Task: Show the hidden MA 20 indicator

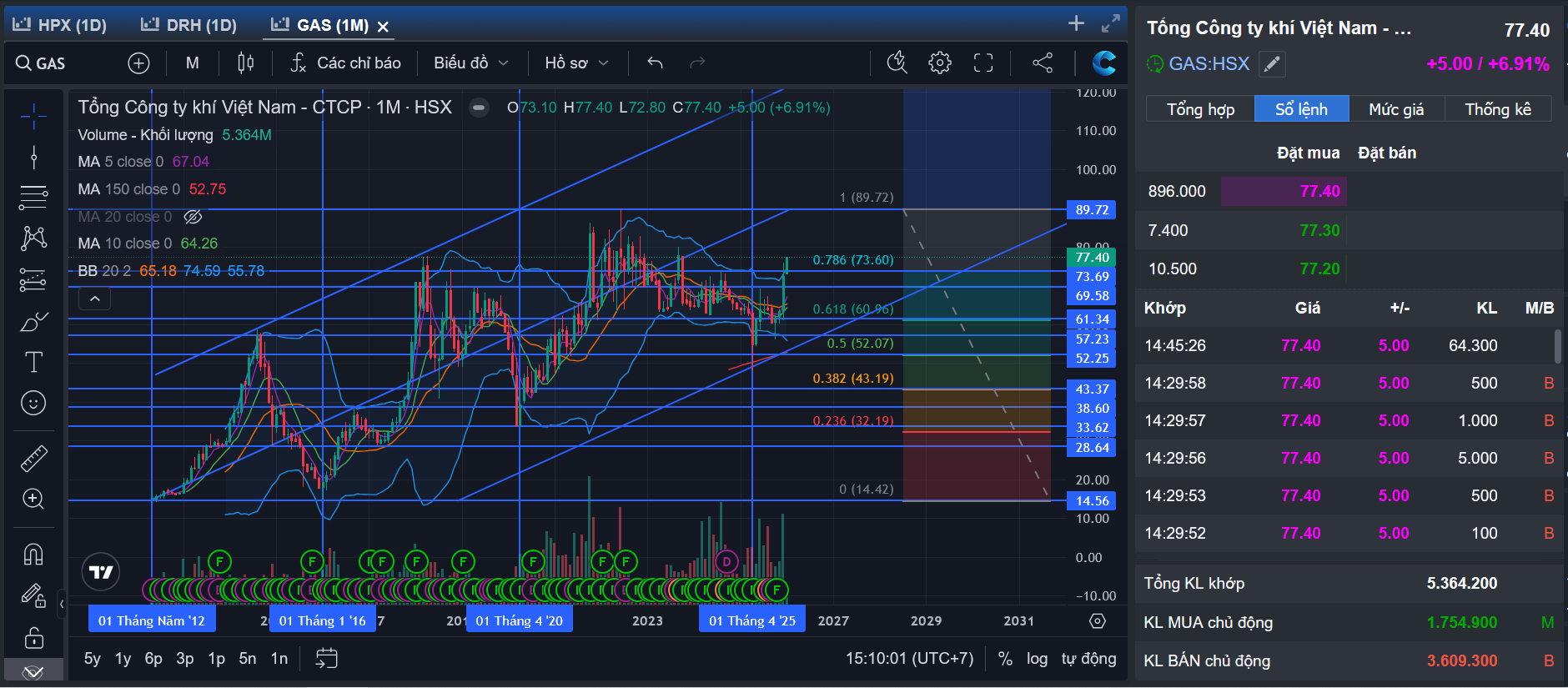Action: pos(193,217)
